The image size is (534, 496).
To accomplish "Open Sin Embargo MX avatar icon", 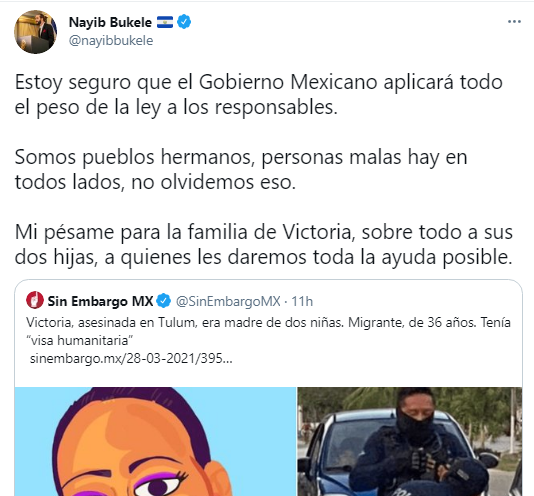I will [35, 300].
